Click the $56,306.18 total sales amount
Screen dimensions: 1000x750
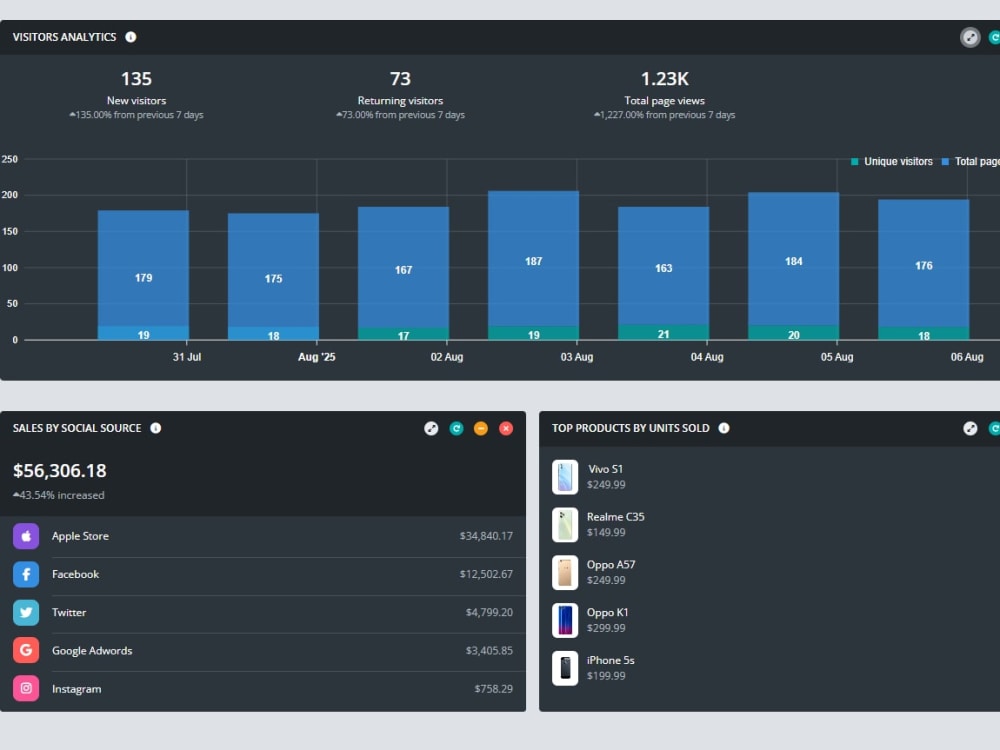tap(60, 471)
